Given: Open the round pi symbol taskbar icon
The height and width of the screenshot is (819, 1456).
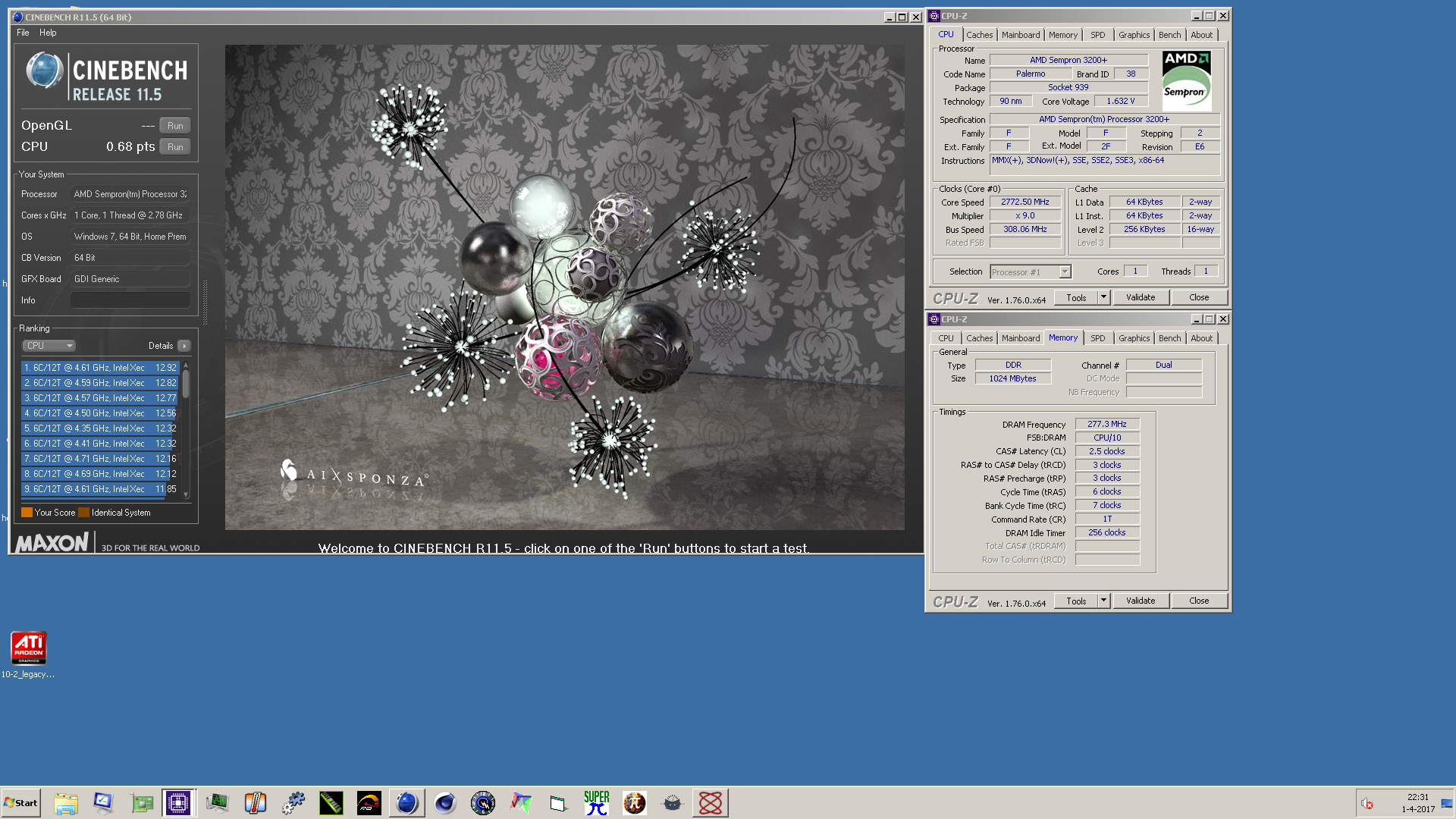Looking at the screenshot, I should point(635,803).
